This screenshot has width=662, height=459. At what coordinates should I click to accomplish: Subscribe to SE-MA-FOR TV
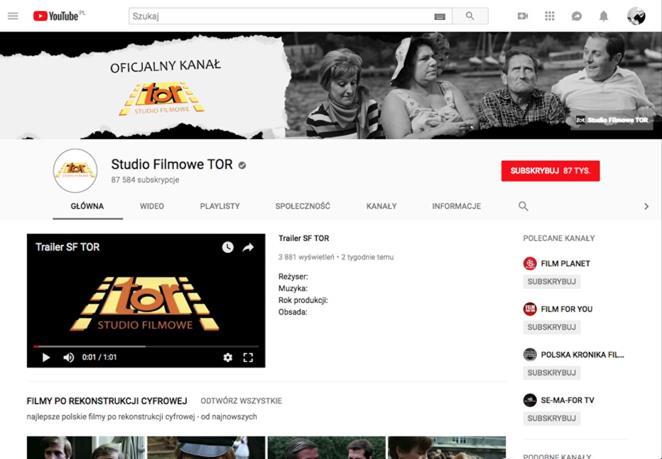point(551,418)
